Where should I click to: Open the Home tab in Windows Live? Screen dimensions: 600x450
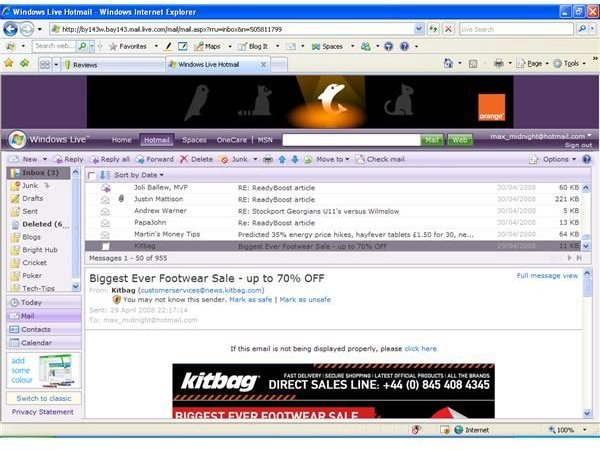(121, 140)
